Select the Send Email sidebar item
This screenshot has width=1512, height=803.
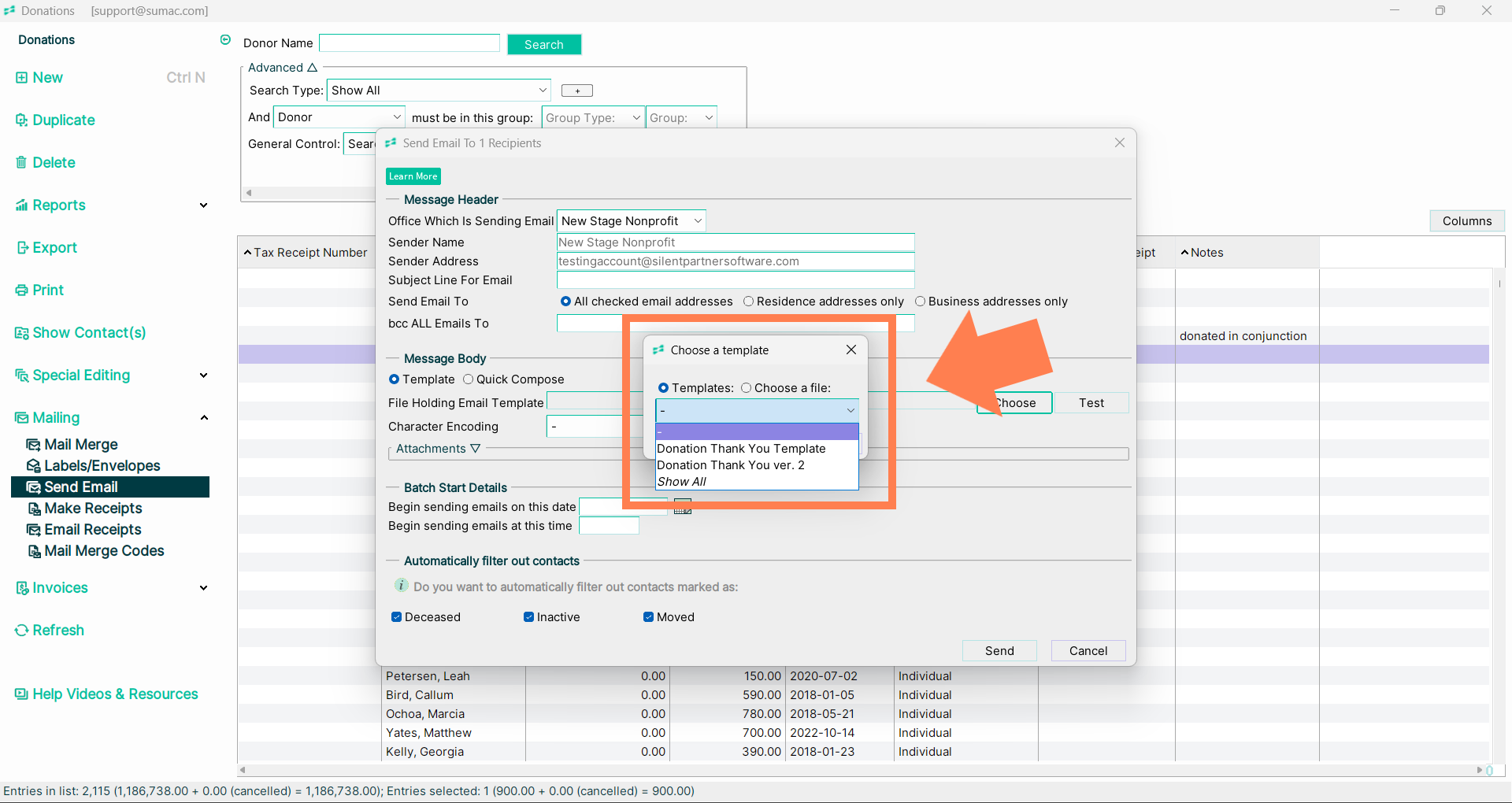110,487
